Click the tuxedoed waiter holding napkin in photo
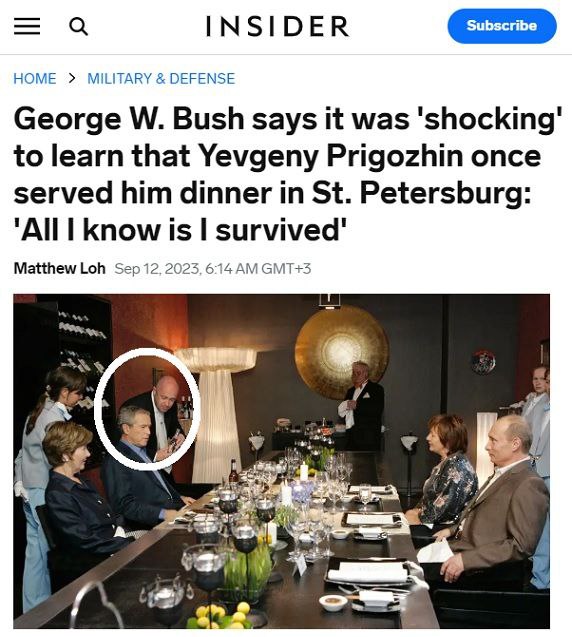572x637 pixels. (361, 406)
